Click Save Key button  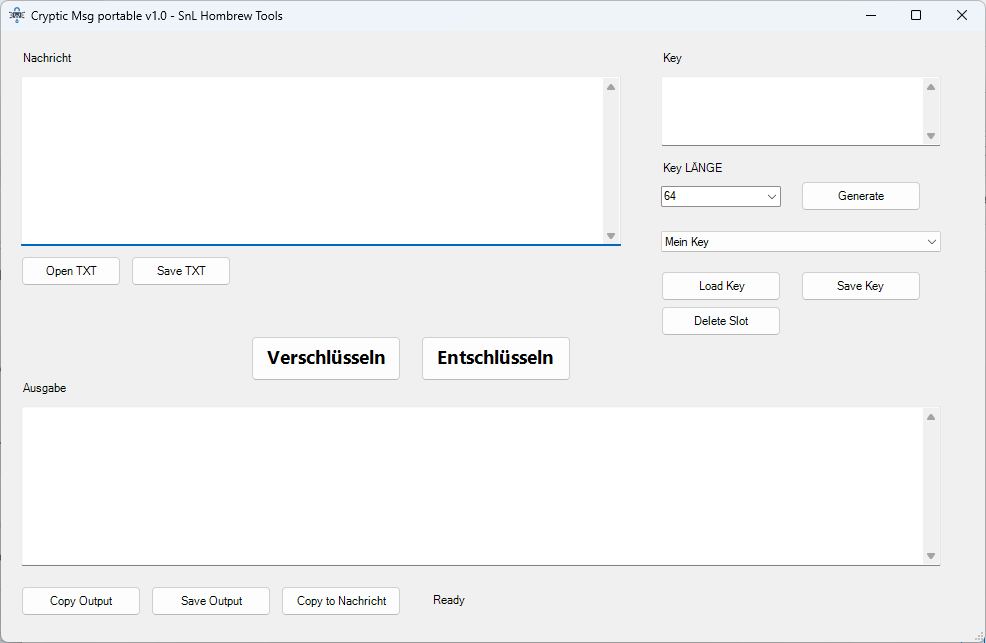tap(860, 286)
